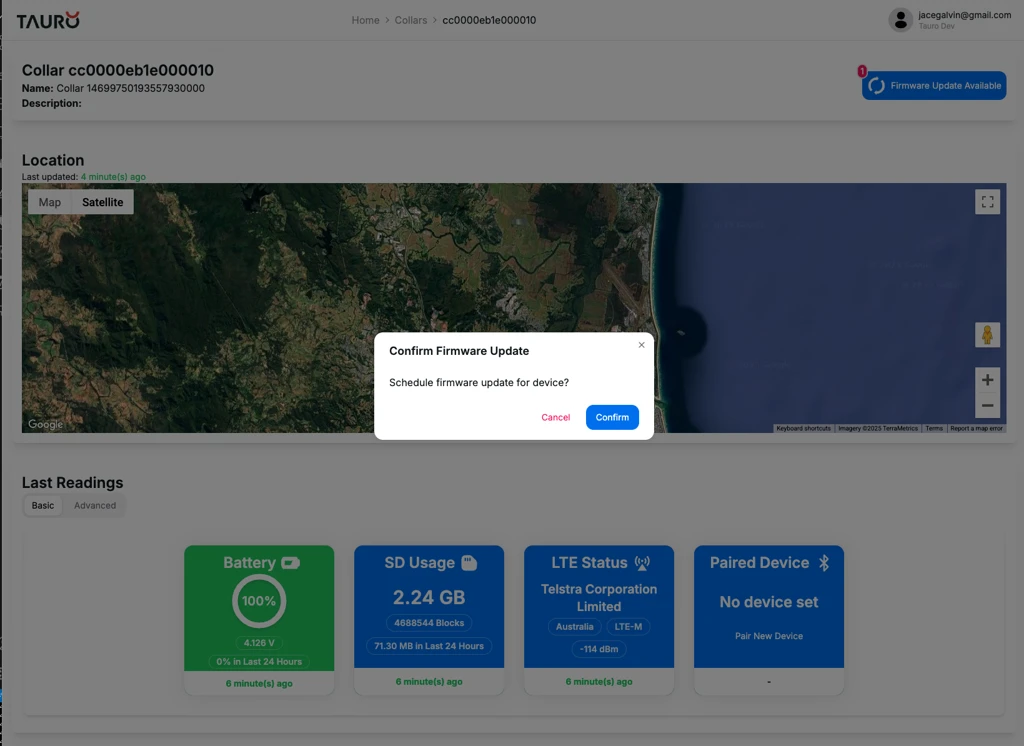Click Pair New Device link
The width and height of the screenshot is (1024, 746).
pyautogui.click(x=768, y=636)
